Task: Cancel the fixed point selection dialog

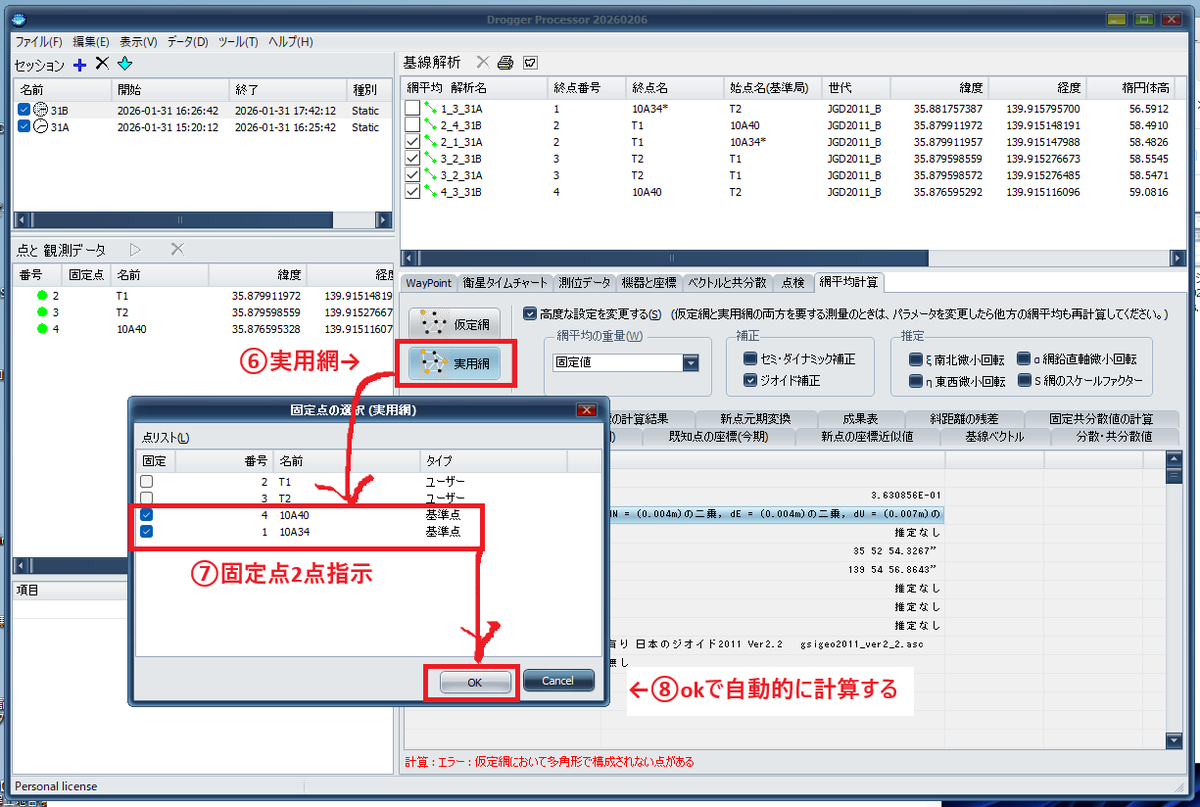Action: click(558, 681)
